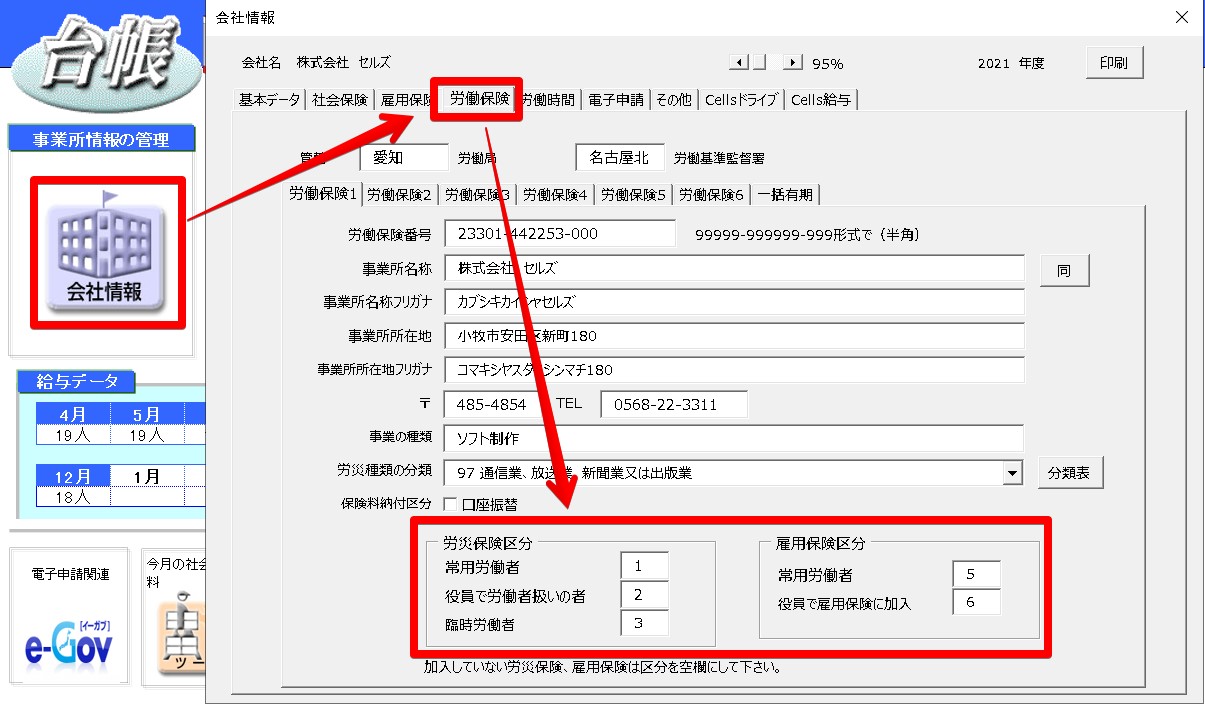The image size is (1205, 705).
Task: Click the 事業所名称フリガナ field
Action: (x=735, y=302)
